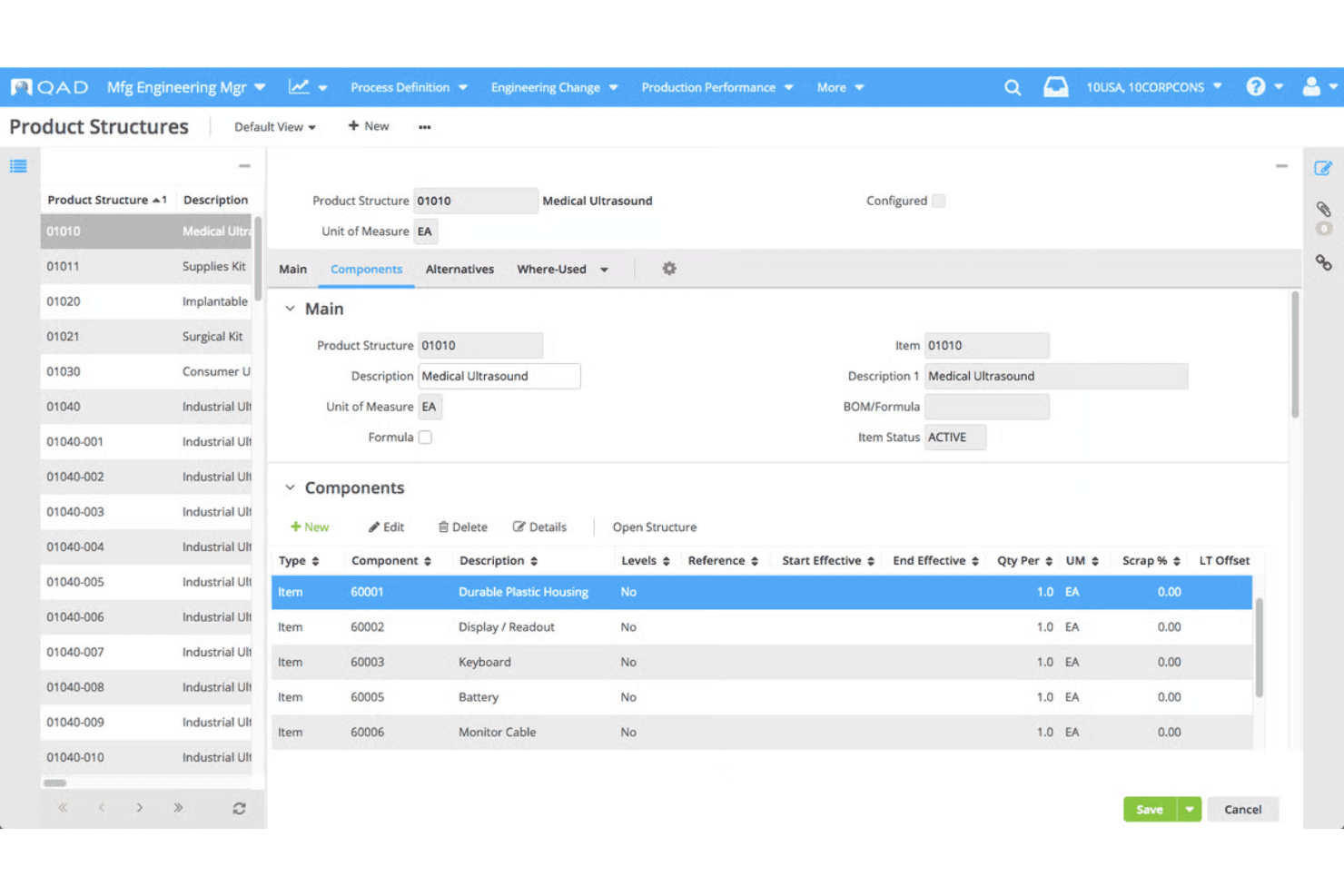Collapse the left list panel minus icon

244,166
